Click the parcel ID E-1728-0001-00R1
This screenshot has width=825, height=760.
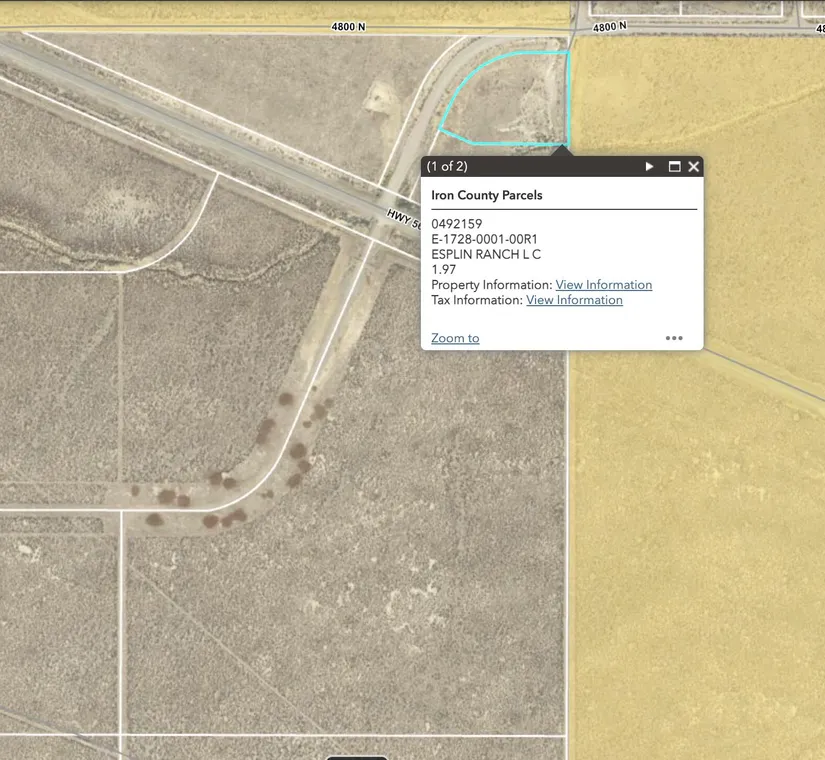pyautogui.click(x=484, y=239)
